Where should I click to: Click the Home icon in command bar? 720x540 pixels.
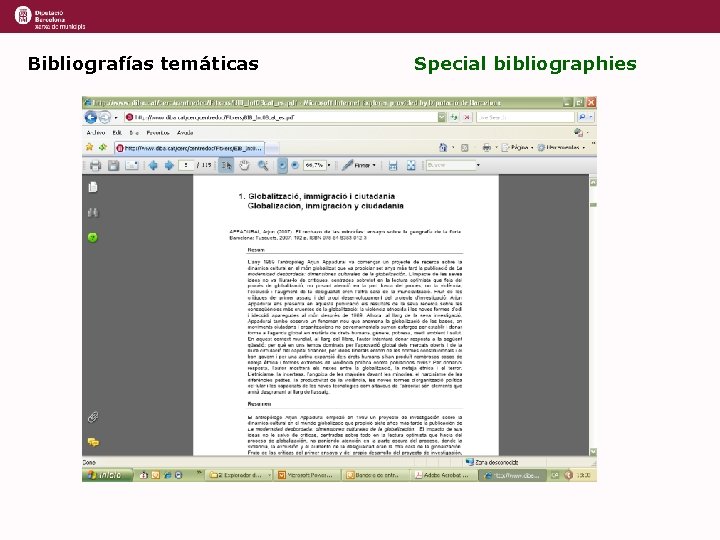443,147
